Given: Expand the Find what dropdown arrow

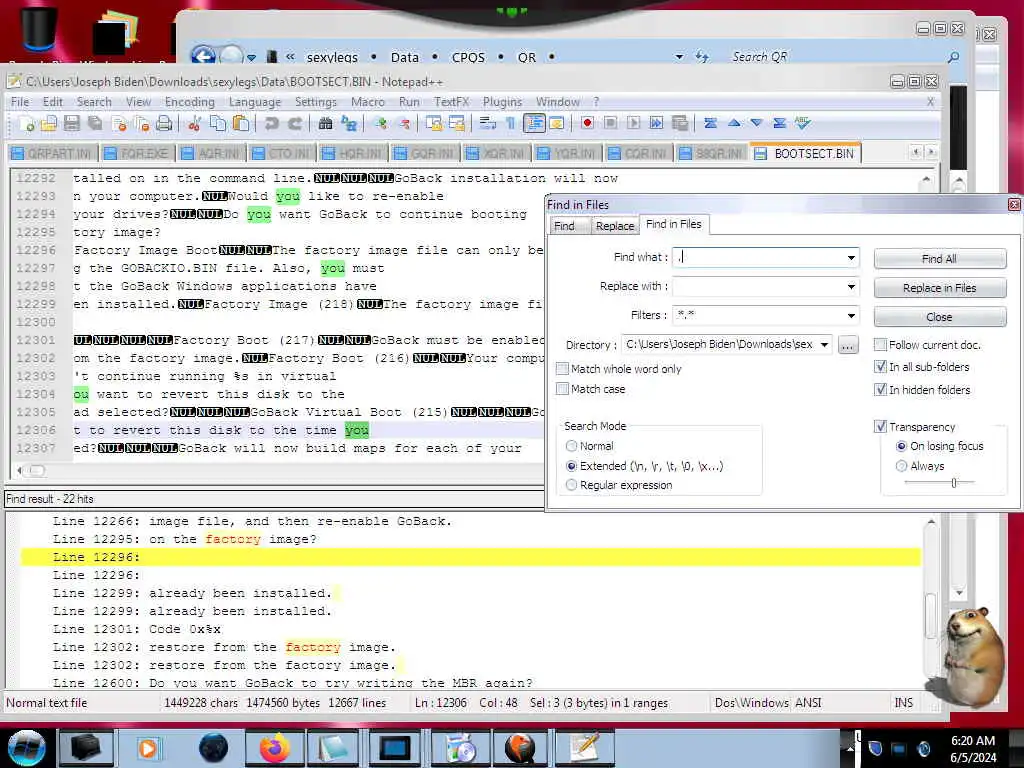Looking at the screenshot, I should (x=851, y=258).
